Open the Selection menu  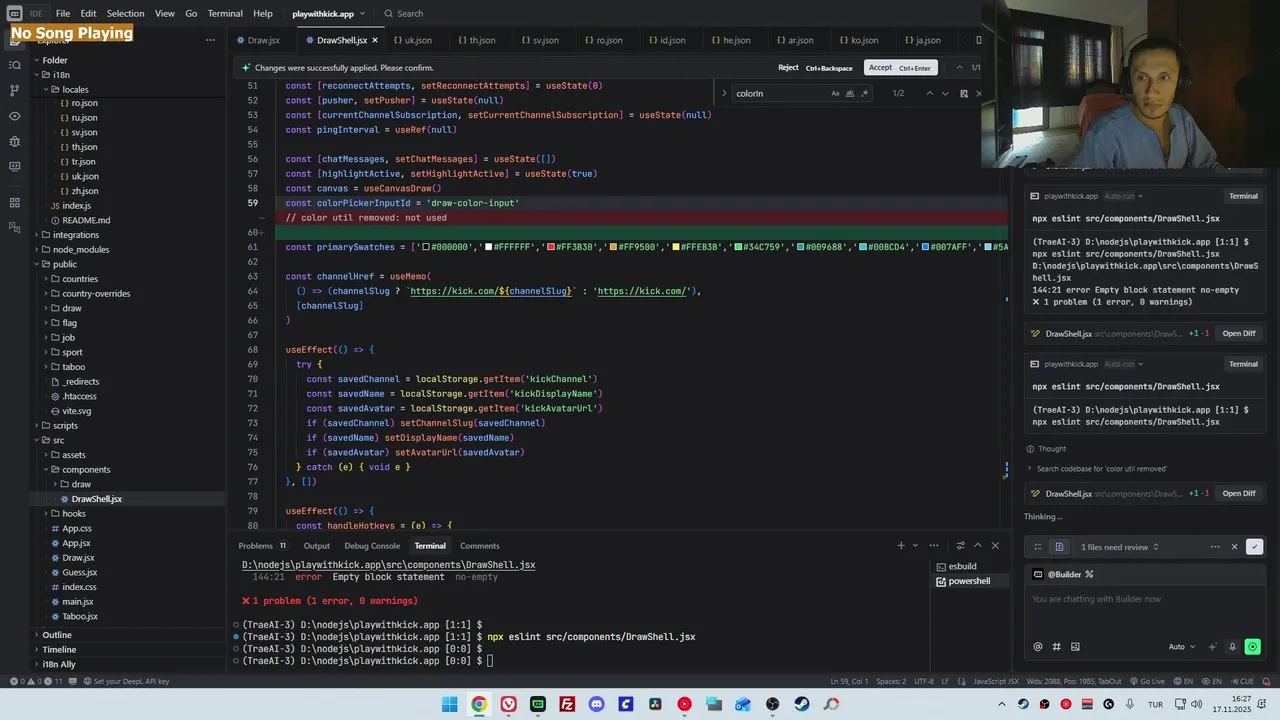pos(125,14)
